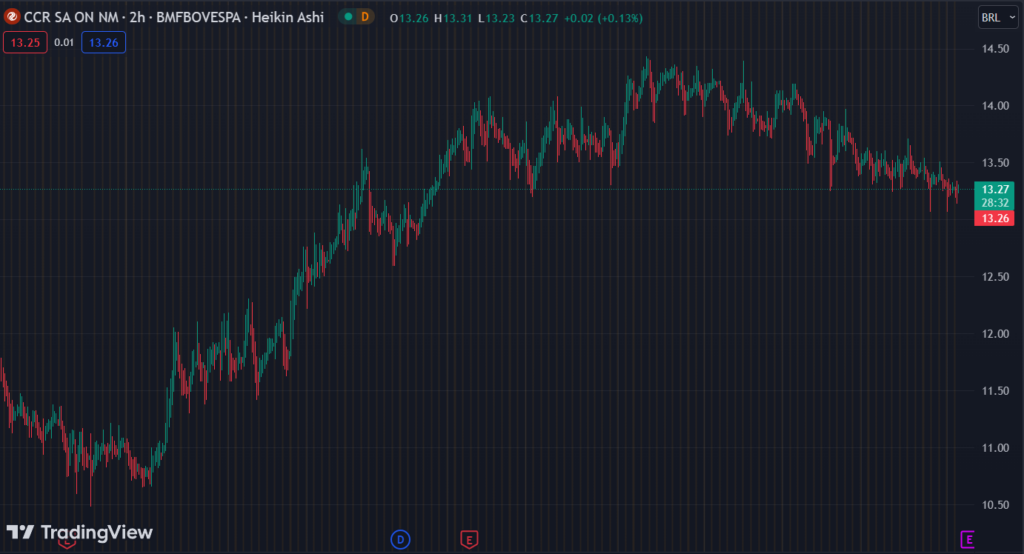This screenshot has width=1024, height=554.
Task: Click the 12.00 price axis label
Action: point(995,334)
